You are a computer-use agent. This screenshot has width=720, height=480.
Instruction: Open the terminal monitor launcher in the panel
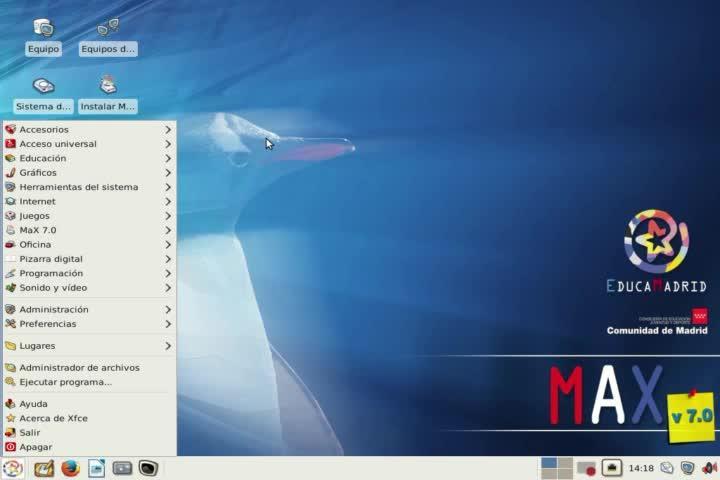(148, 469)
